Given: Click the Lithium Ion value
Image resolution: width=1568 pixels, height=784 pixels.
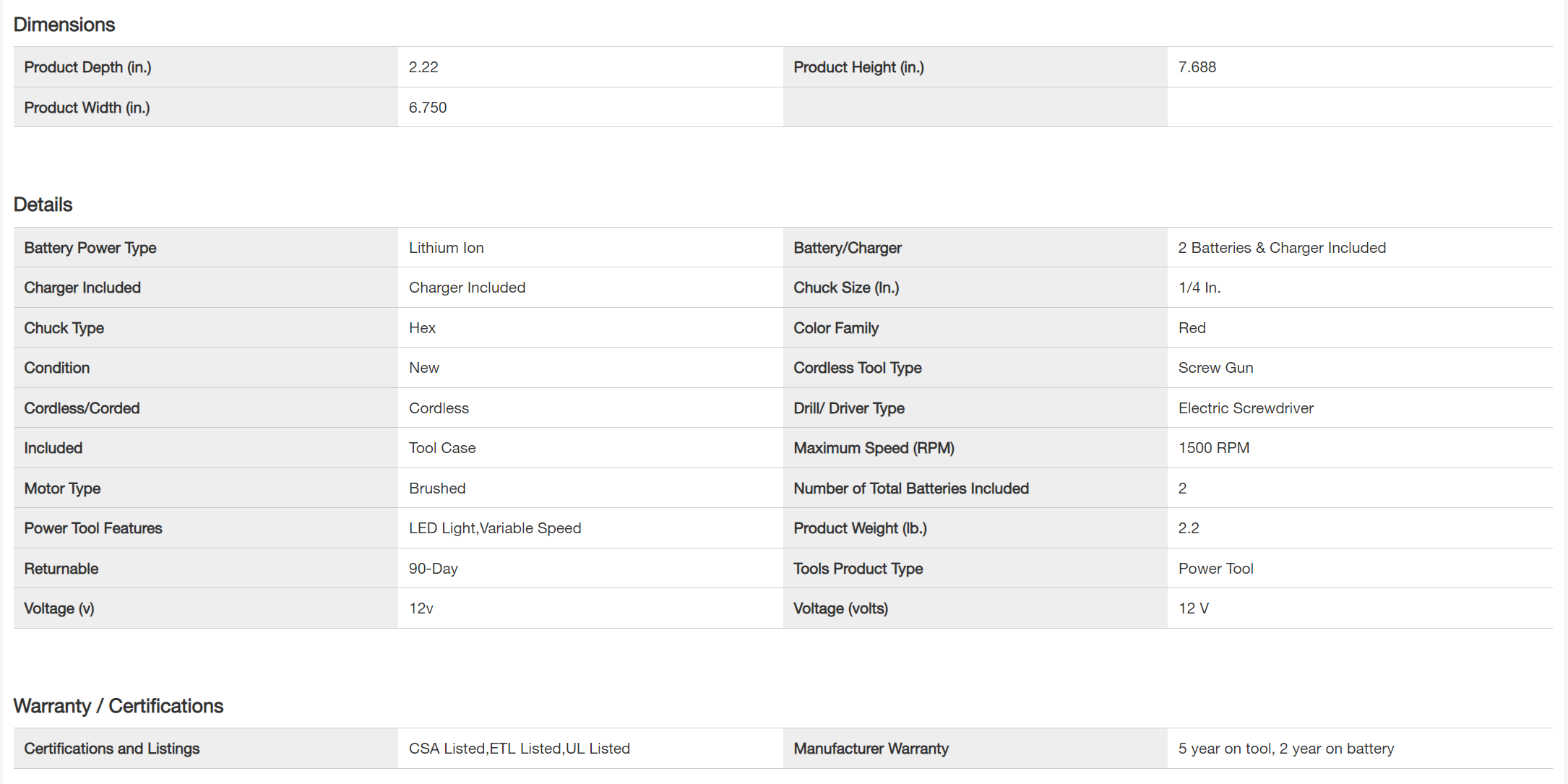Looking at the screenshot, I should tap(447, 248).
